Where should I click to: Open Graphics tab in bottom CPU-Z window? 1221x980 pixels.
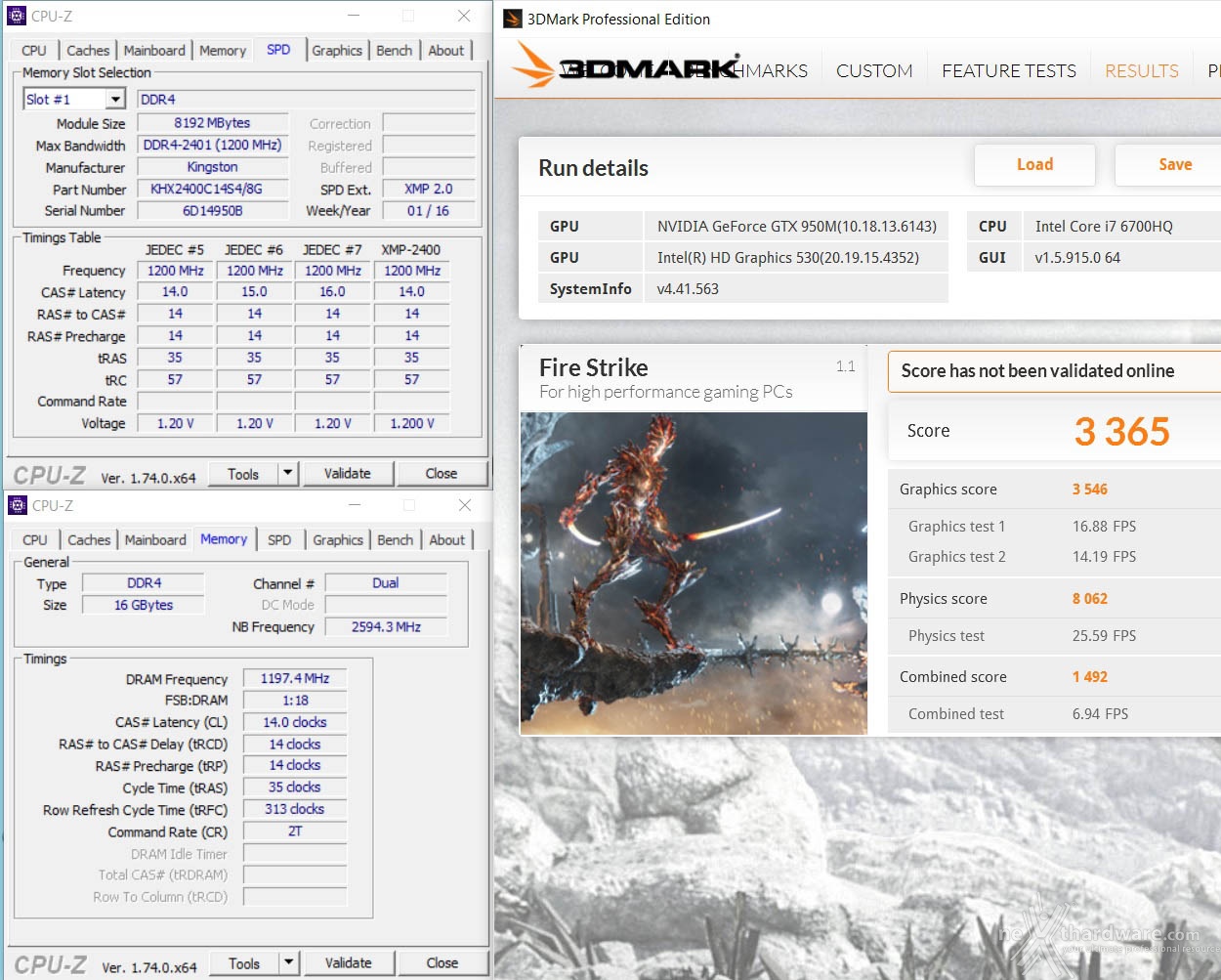click(x=338, y=540)
